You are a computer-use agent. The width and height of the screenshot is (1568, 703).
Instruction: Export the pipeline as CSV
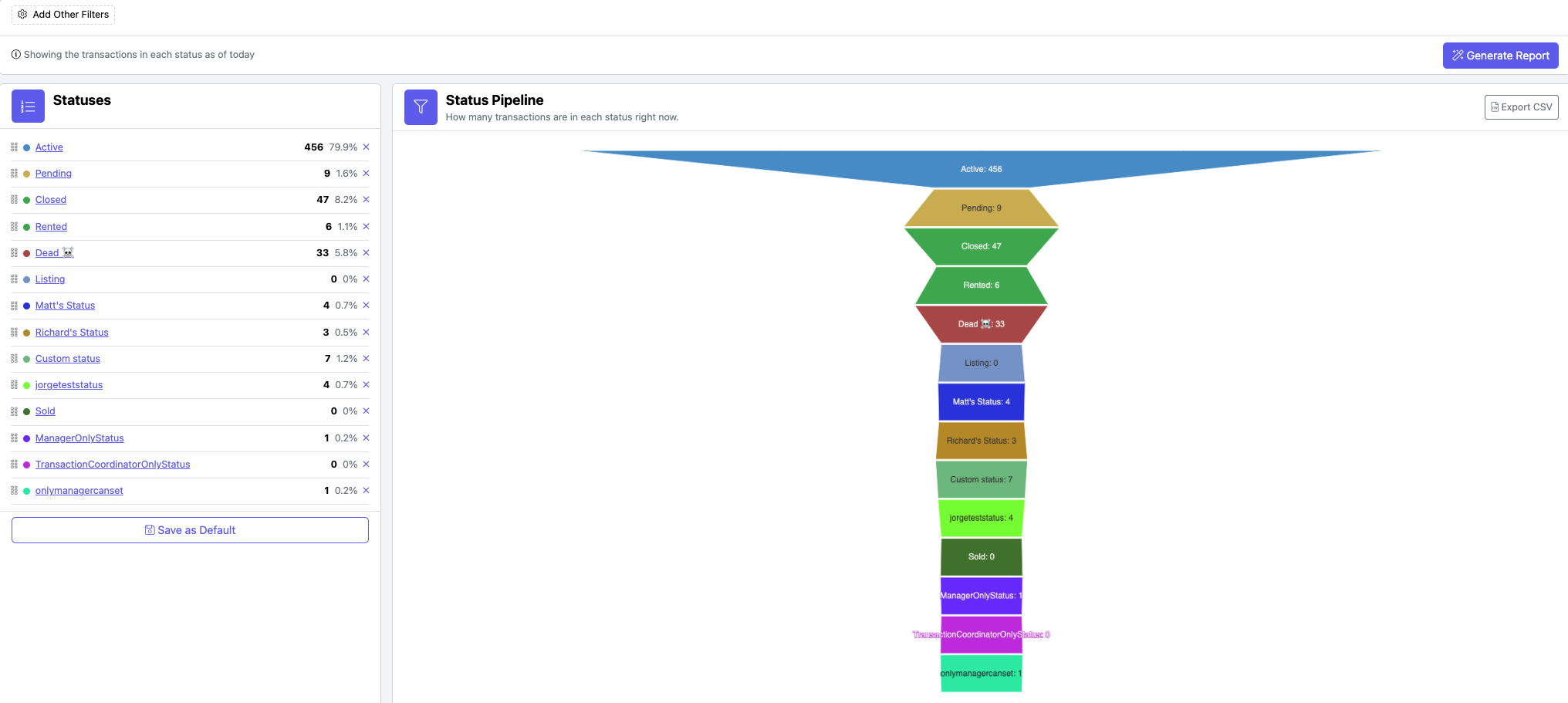[1521, 107]
